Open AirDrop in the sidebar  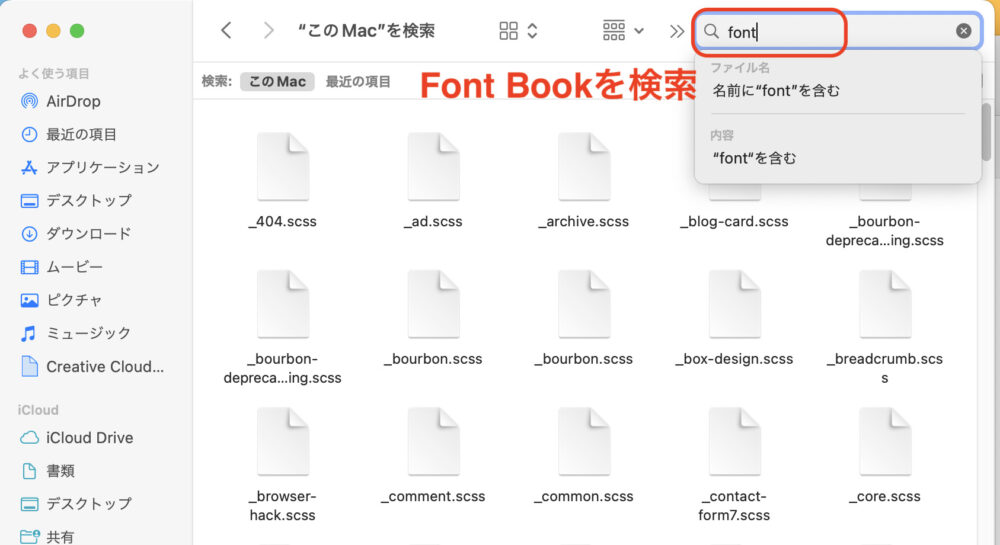(x=72, y=101)
